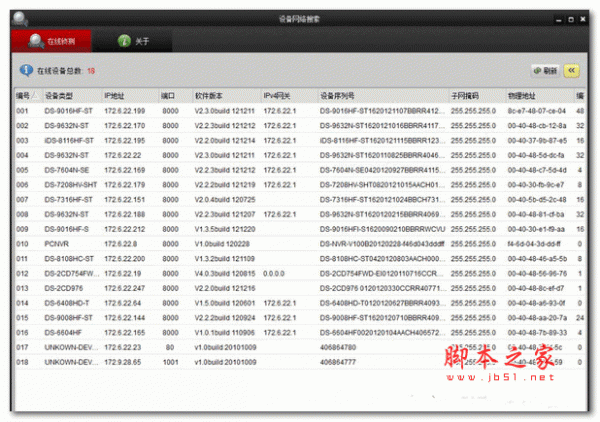Click the green info icon on 关于 tab
The width and height of the screenshot is (600, 422).
124,41
